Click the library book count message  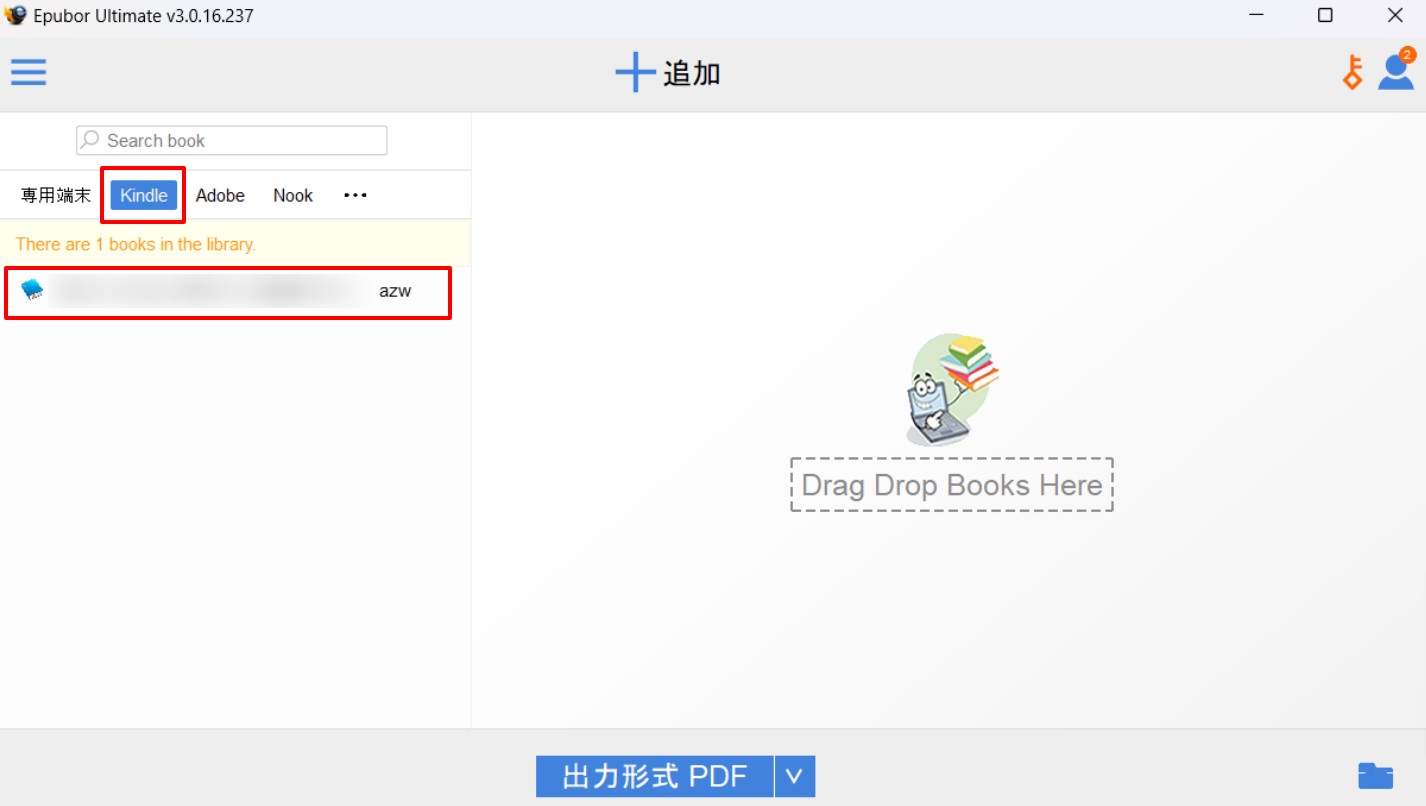[136, 244]
